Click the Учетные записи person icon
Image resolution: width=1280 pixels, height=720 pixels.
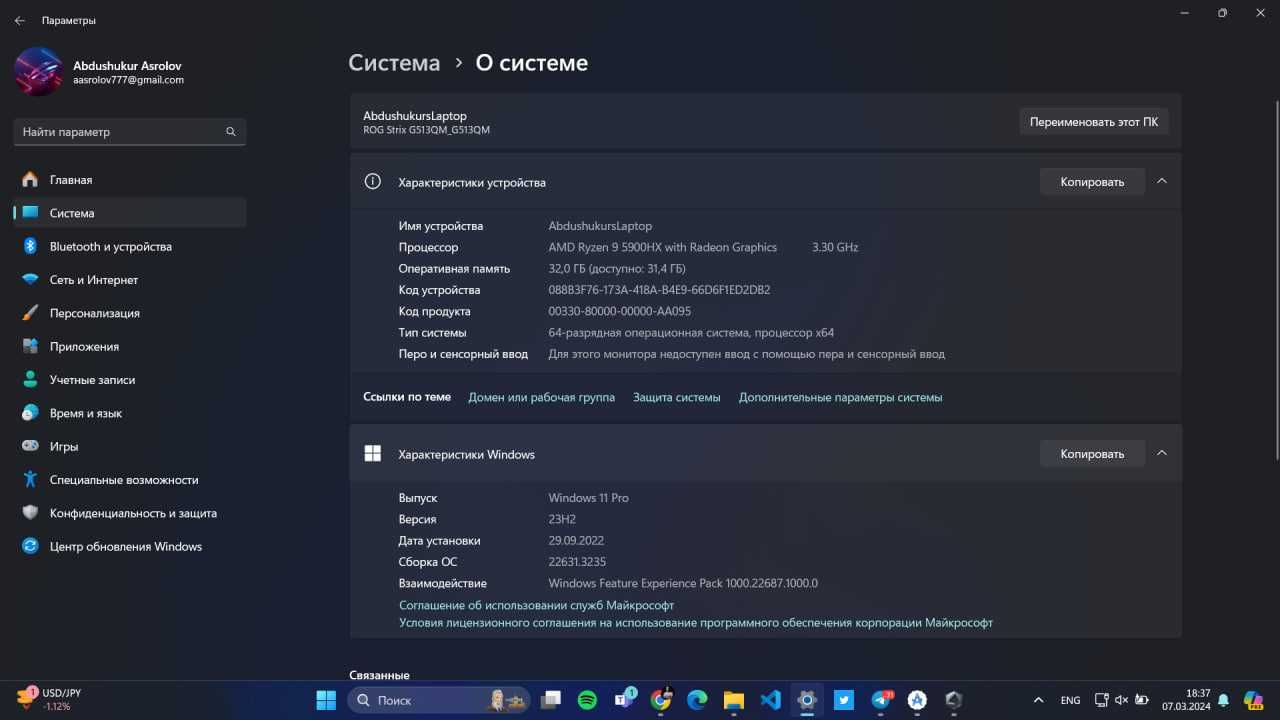(30, 380)
